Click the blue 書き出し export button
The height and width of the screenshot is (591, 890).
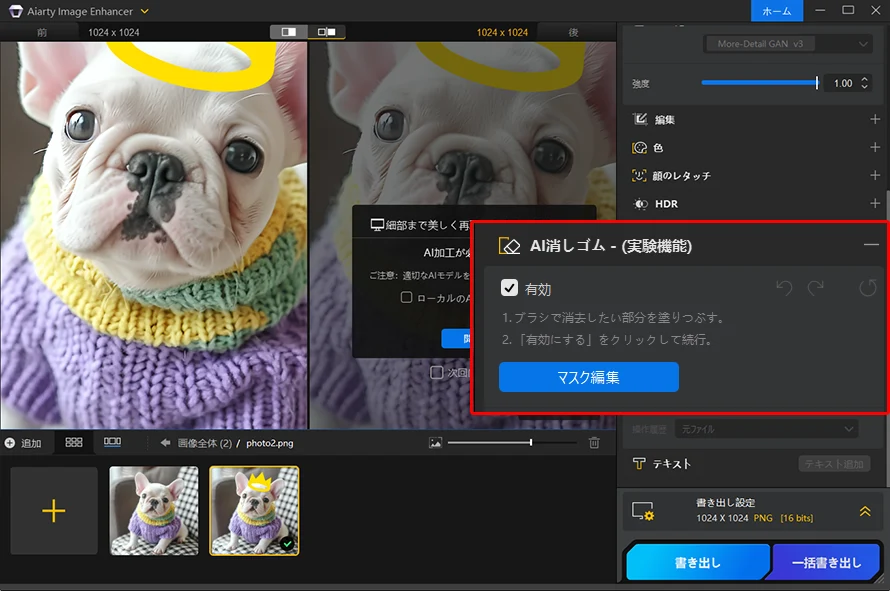point(698,562)
